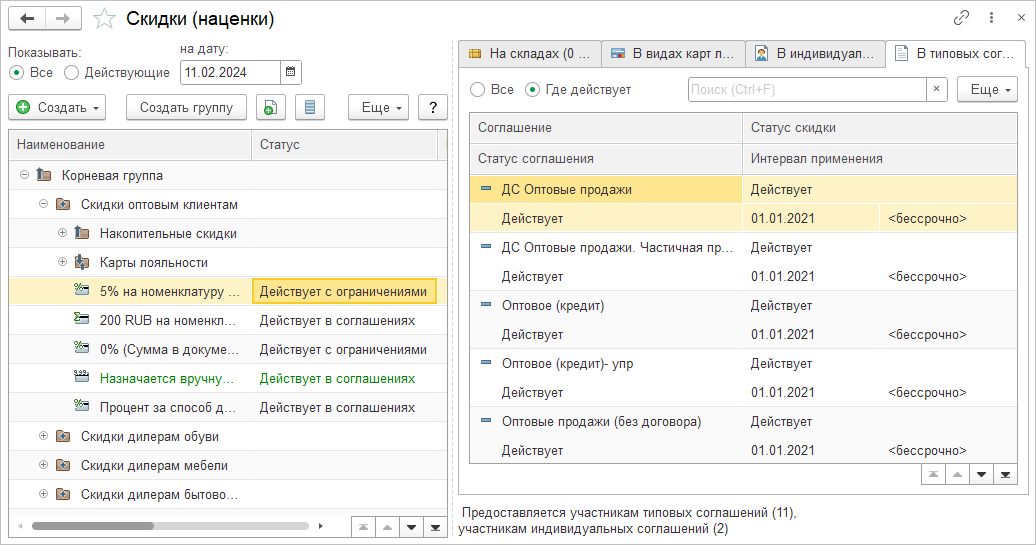The width and height of the screenshot is (1036, 545).
Task: Add window to favorites with star icon
Action: [x=104, y=19]
